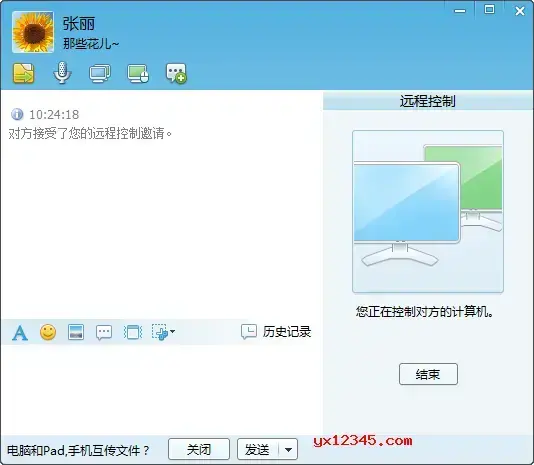Minimize the chat window

click(x=460, y=11)
